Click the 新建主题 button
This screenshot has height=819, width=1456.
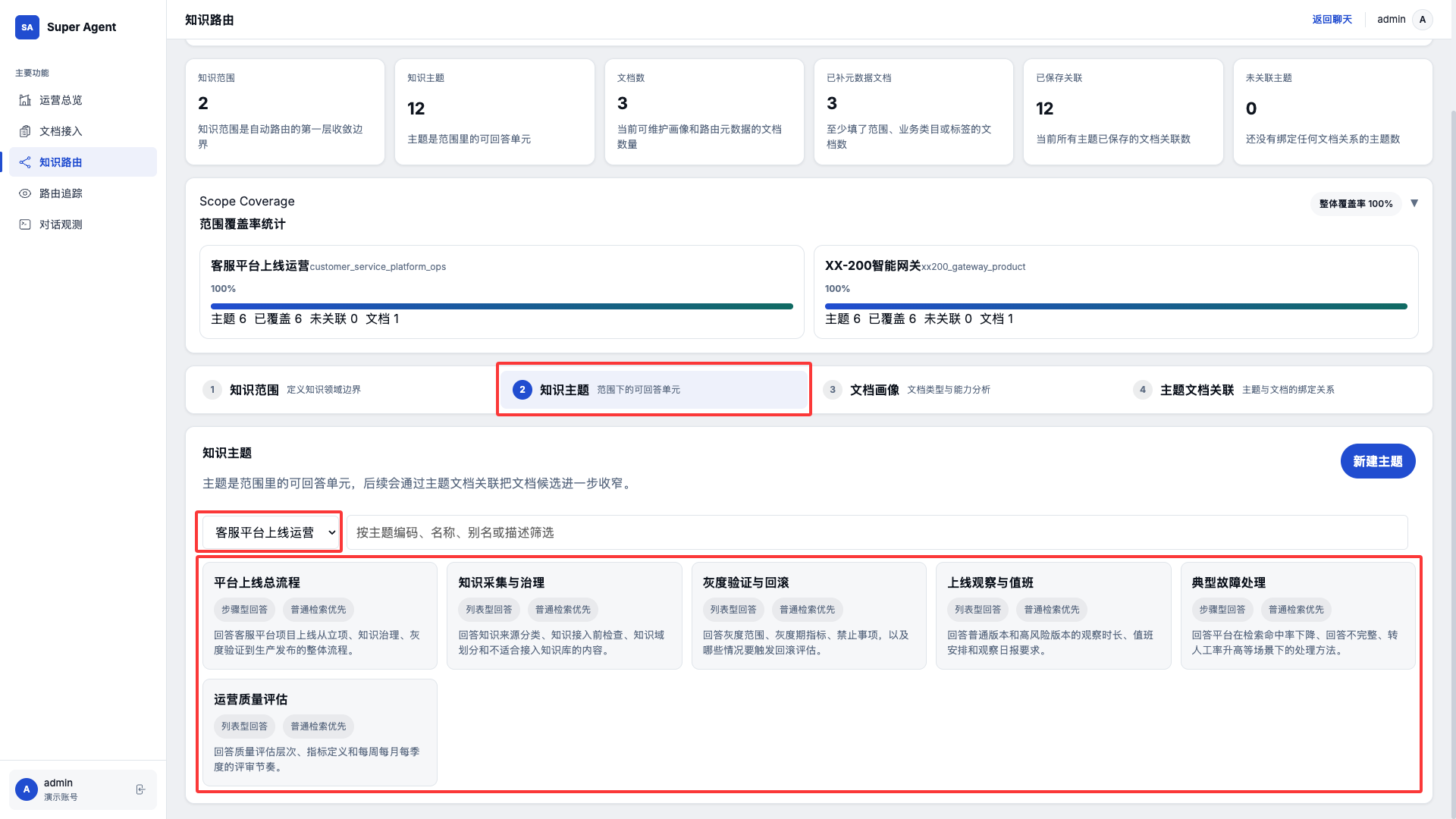(x=1377, y=461)
